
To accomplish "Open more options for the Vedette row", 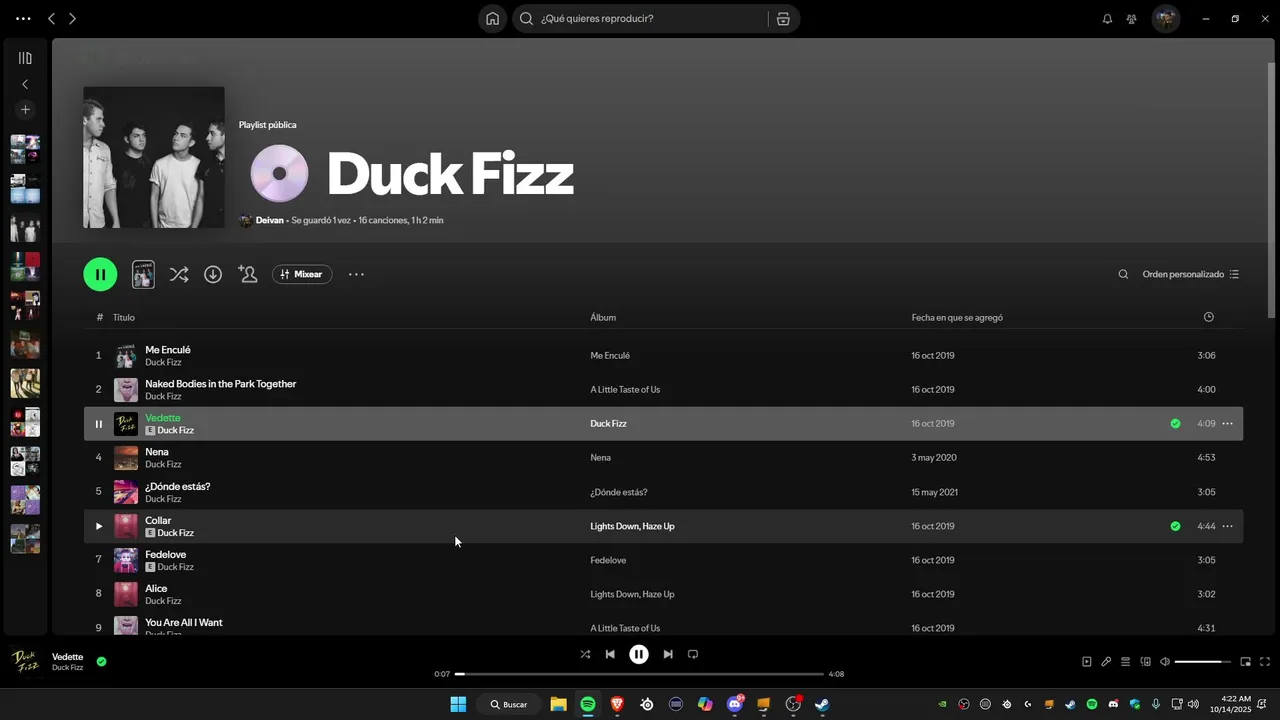I will [x=1227, y=424].
